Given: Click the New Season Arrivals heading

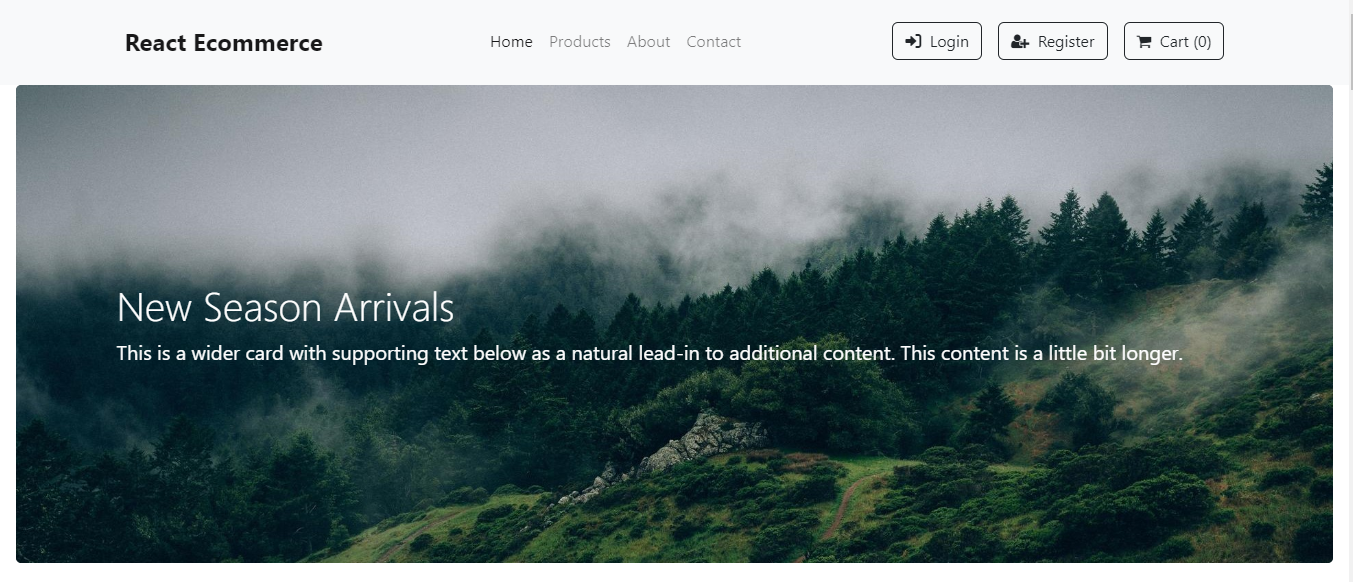Looking at the screenshot, I should pyautogui.click(x=286, y=308).
